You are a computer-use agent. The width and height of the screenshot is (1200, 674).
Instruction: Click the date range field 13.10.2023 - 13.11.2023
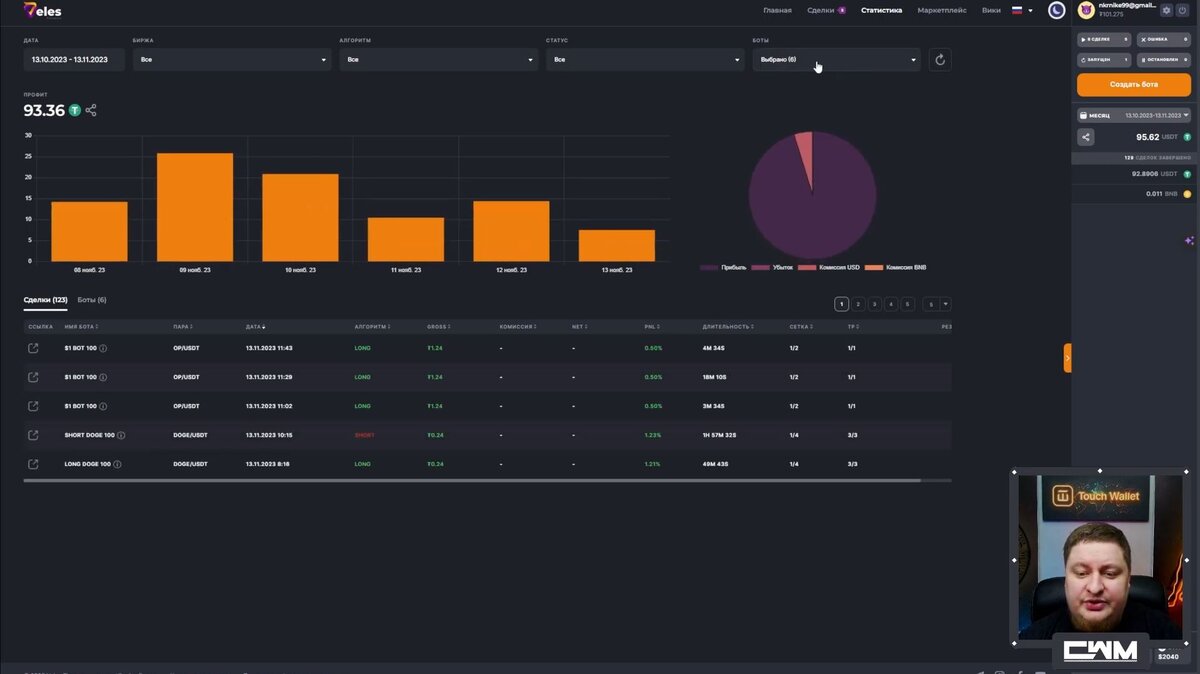tap(74, 60)
